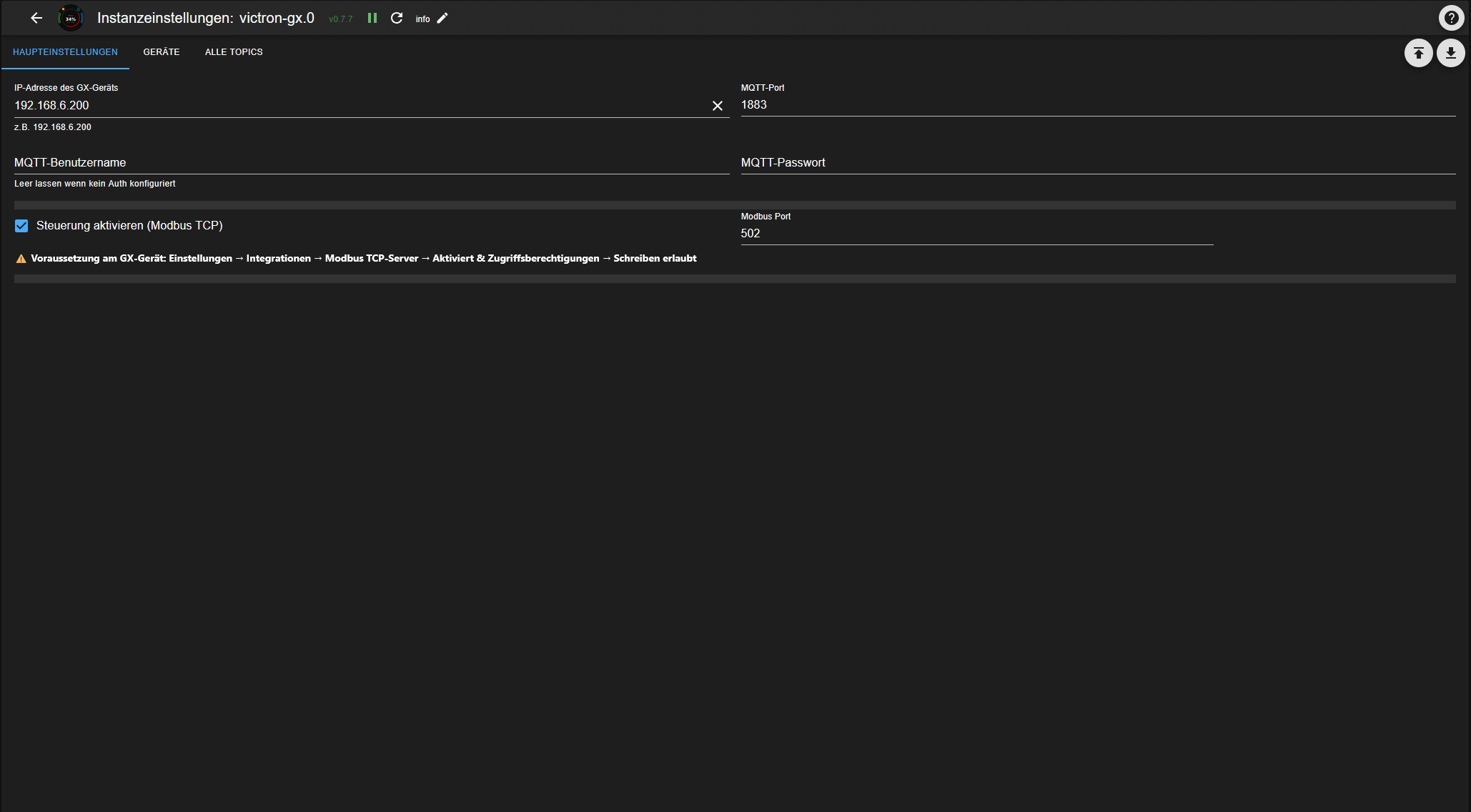Screen dimensions: 1471x812
Task: Pause the victron-gx.0 instance
Action: [372, 18]
